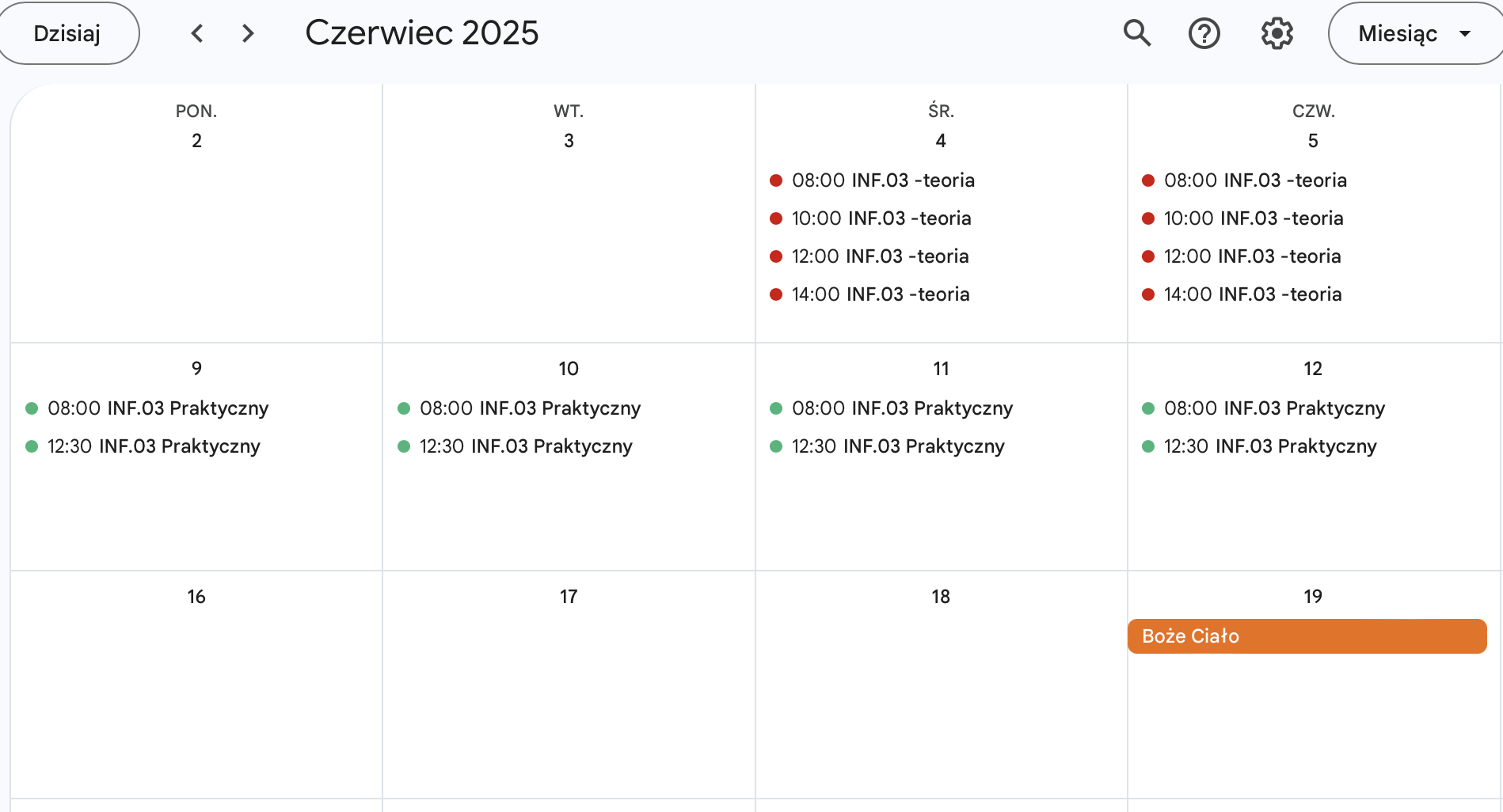
Task: Click green dot of 08:00 event June 9
Action: [x=32, y=408]
